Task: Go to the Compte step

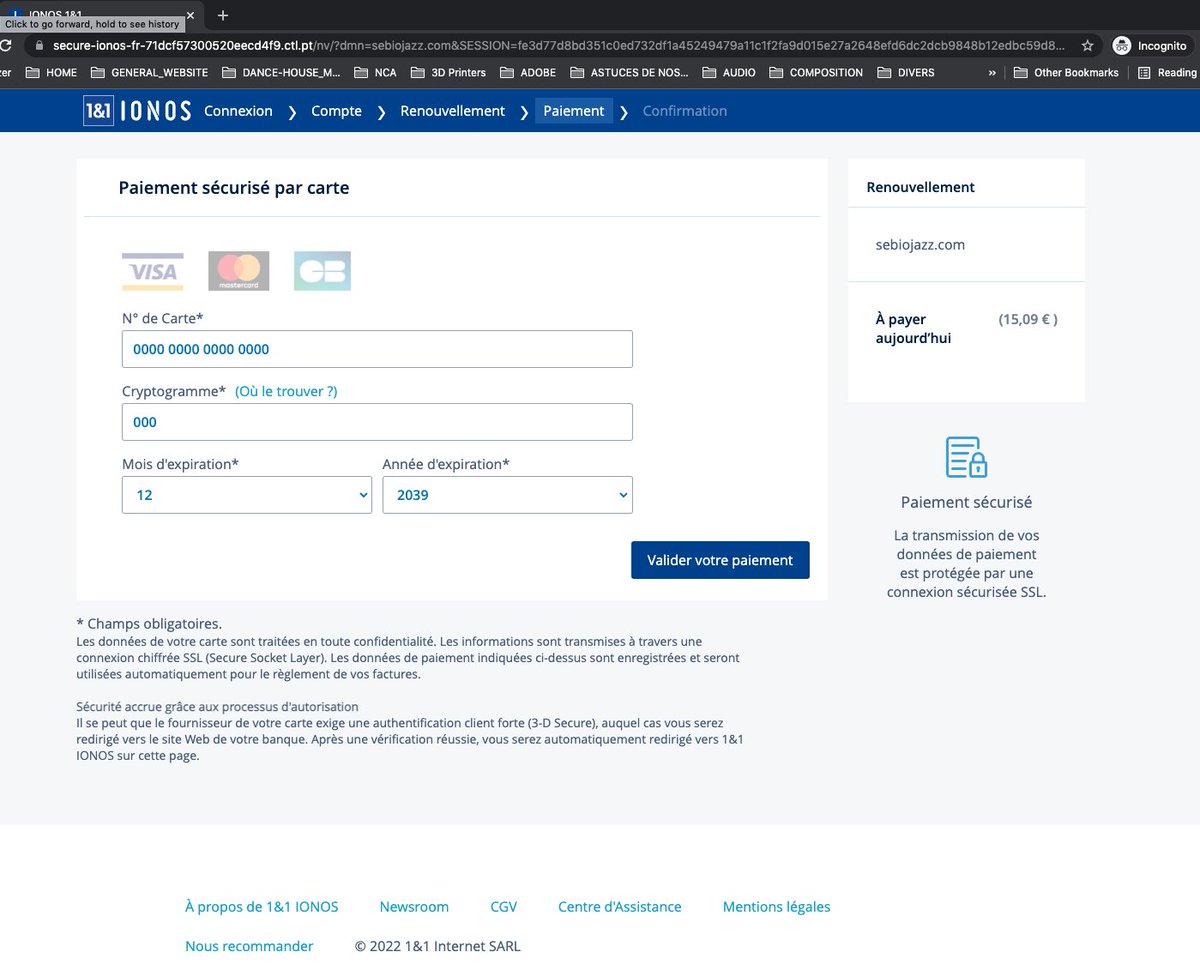Action: 336,111
